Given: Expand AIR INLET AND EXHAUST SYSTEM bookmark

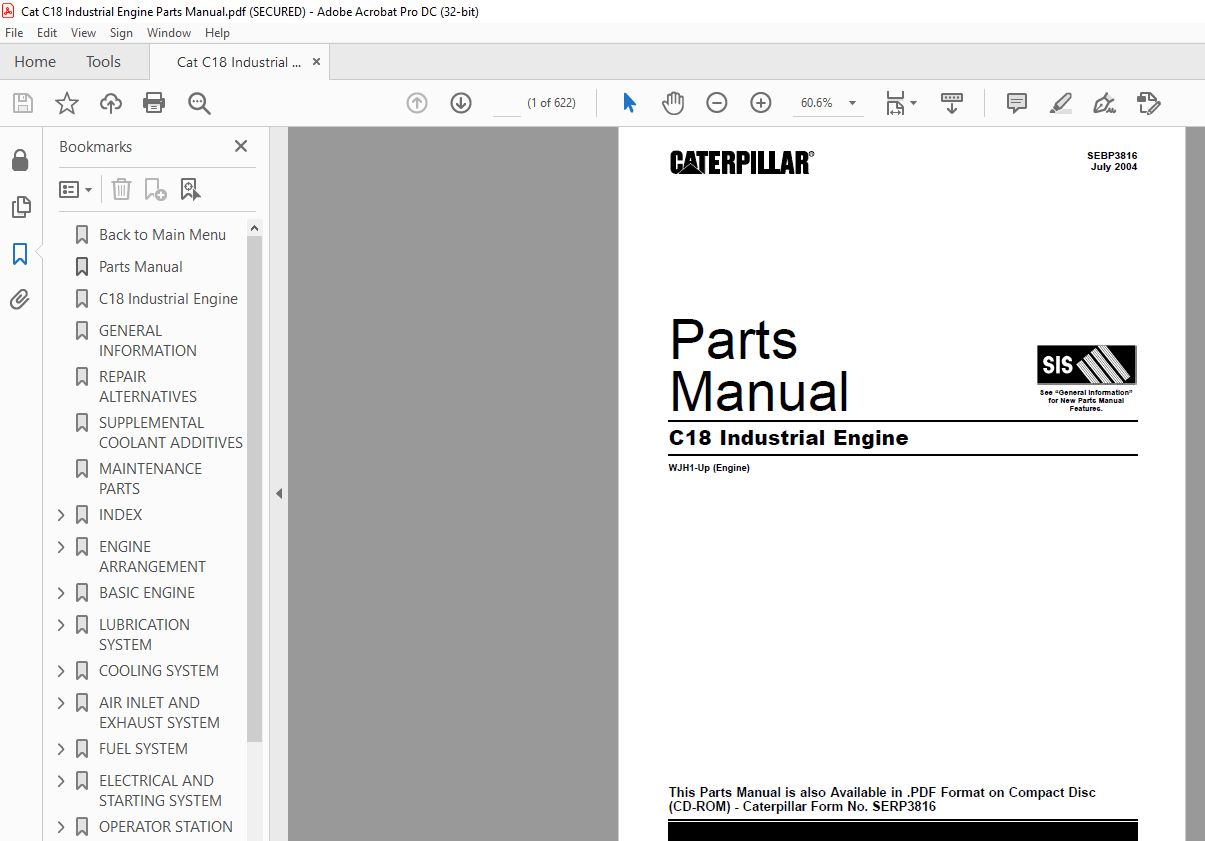Looking at the screenshot, I should pos(61,703).
